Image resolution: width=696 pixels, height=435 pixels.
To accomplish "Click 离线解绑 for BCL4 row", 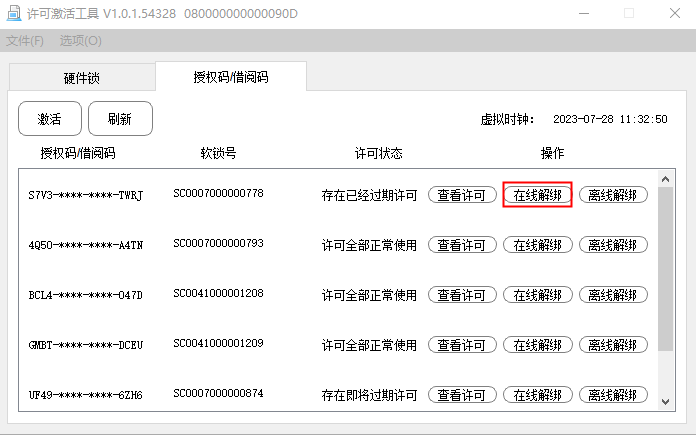I will click(x=613, y=295).
